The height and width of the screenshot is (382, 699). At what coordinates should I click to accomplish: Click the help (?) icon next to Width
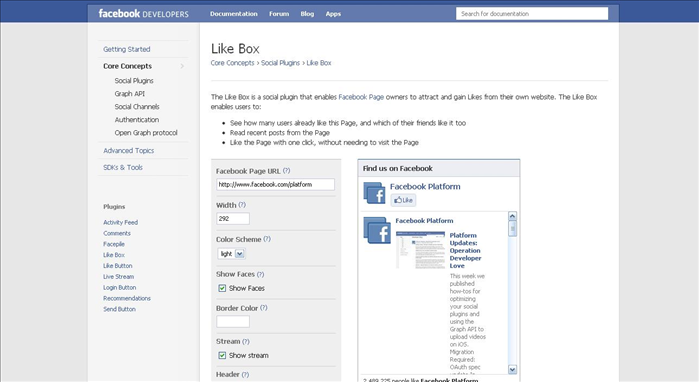[x=242, y=205]
